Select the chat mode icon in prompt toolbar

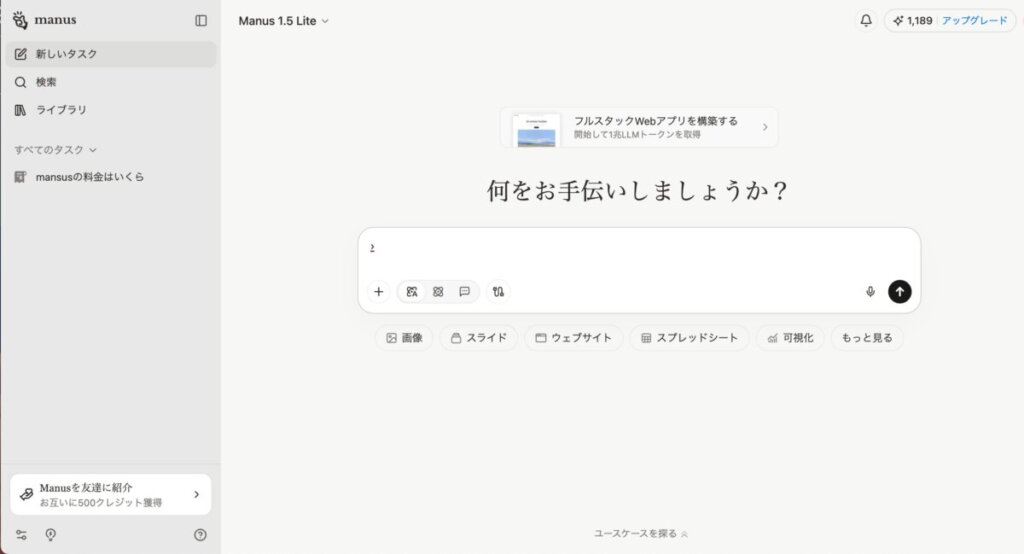(x=464, y=292)
